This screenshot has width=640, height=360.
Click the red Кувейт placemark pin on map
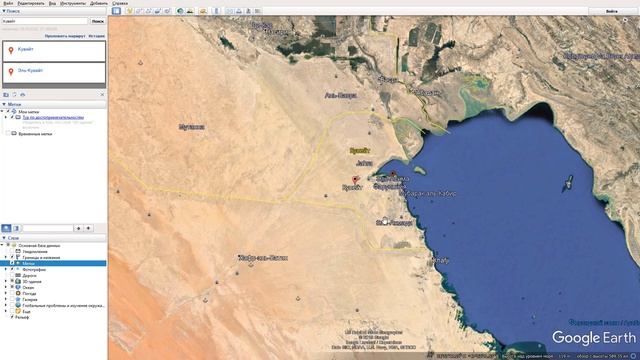[355, 180]
